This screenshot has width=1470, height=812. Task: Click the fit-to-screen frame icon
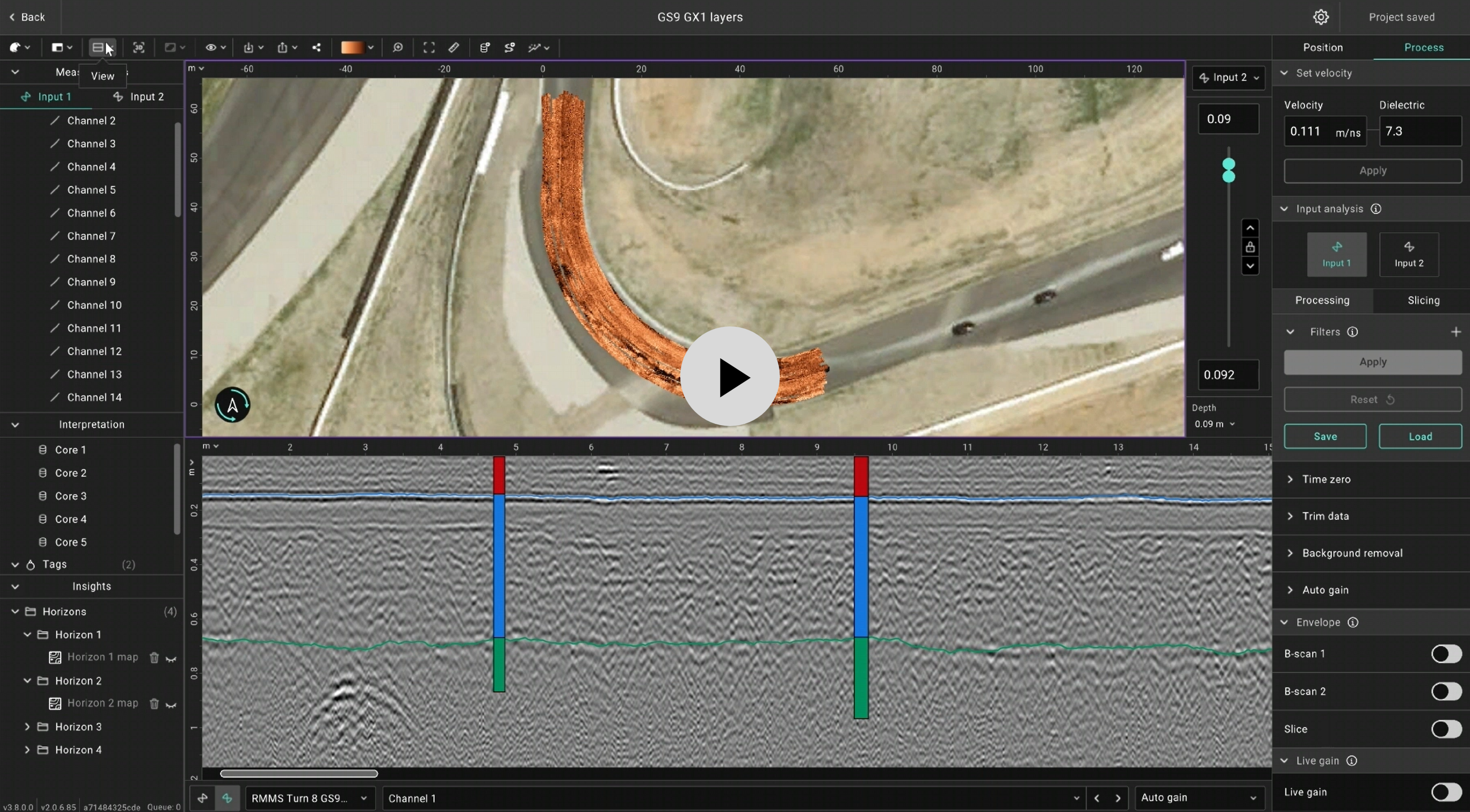tap(429, 47)
